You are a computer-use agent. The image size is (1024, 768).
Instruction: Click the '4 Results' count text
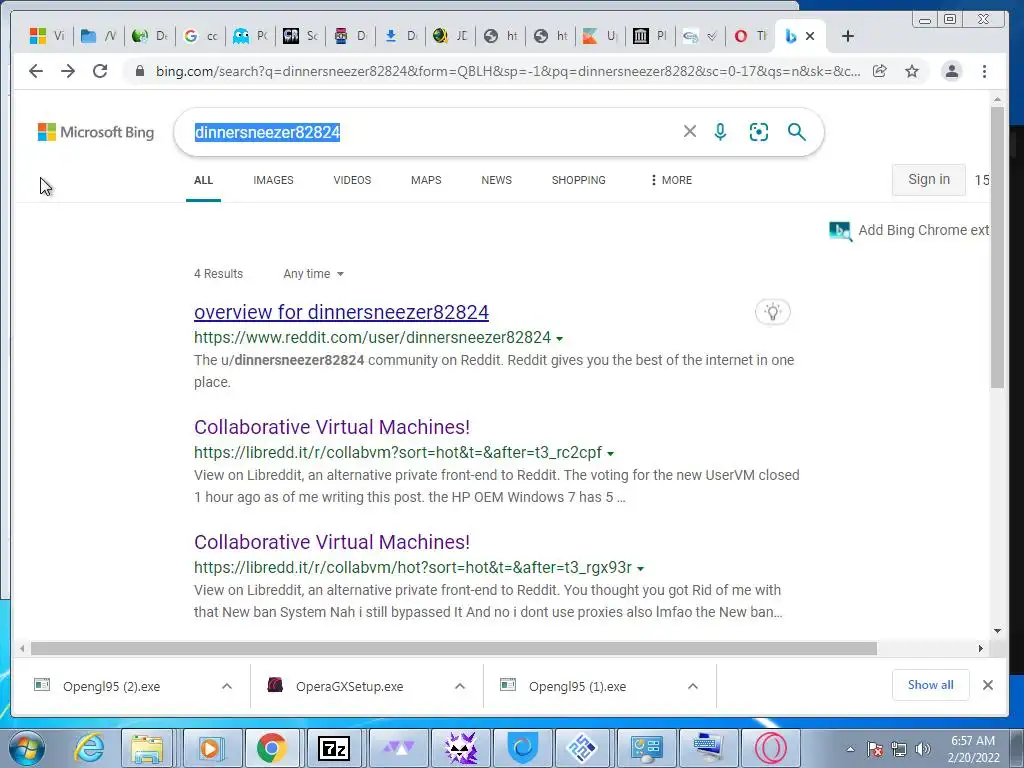pyautogui.click(x=218, y=274)
